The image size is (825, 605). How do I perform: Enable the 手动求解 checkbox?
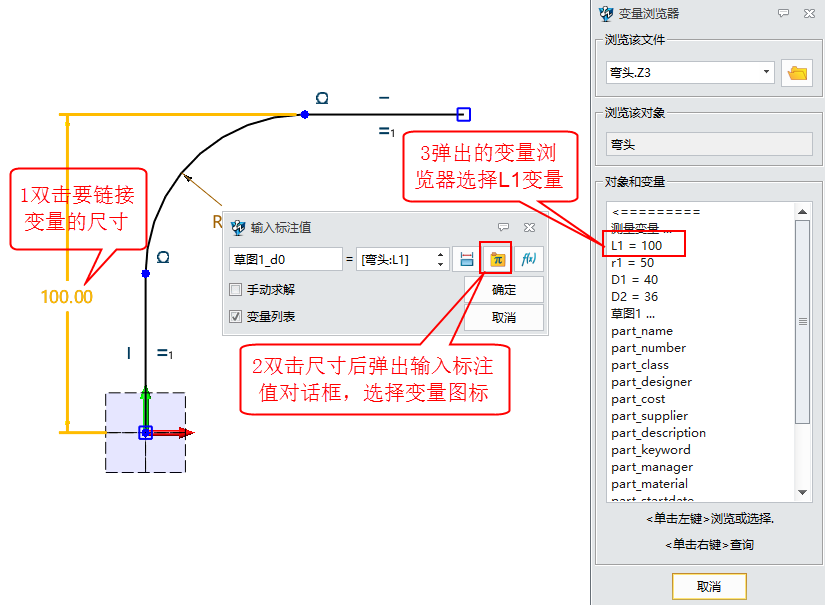[236, 290]
